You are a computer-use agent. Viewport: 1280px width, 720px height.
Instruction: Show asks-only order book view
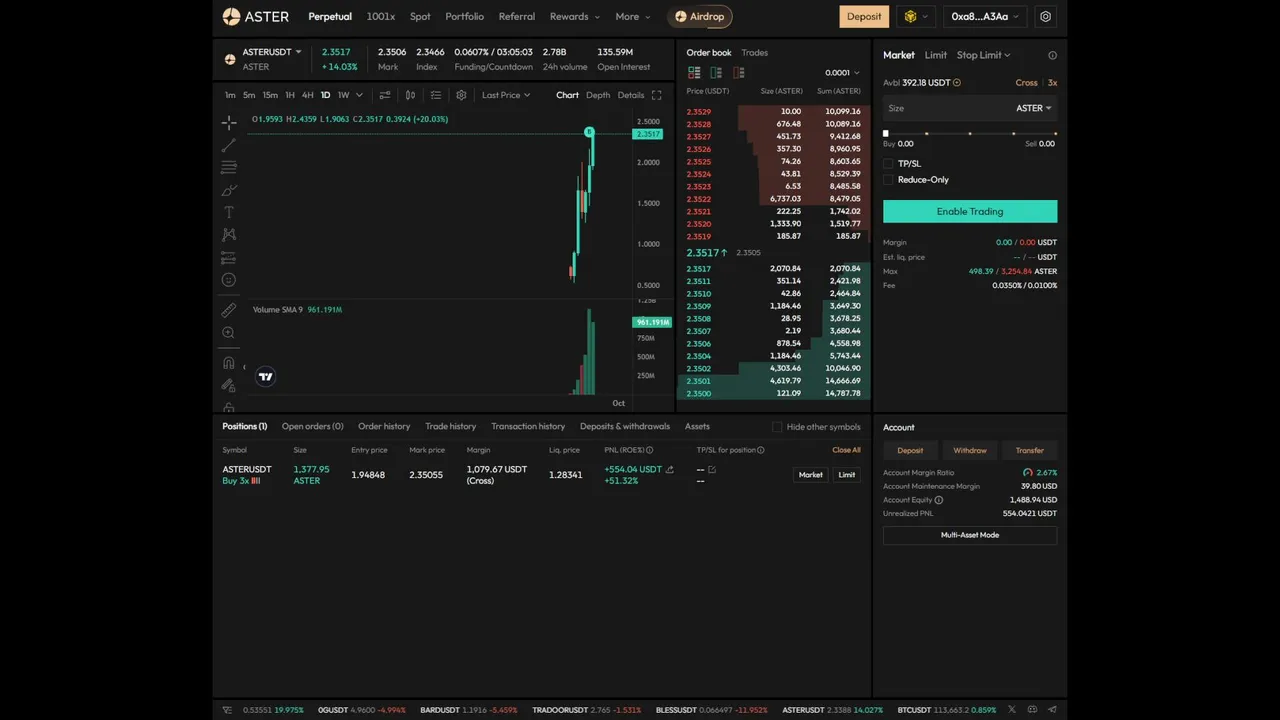pos(739,73)
